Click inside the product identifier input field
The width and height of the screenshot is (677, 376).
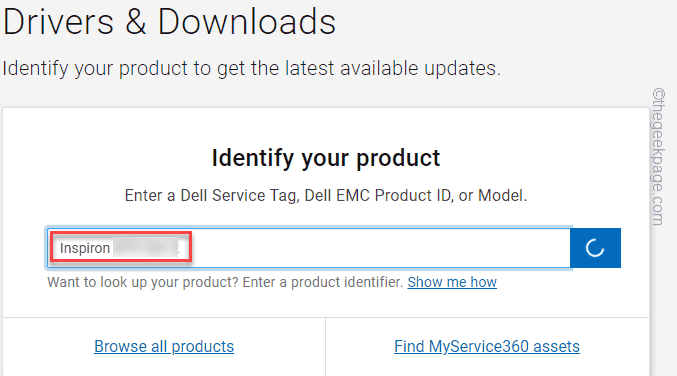point(309,248)
